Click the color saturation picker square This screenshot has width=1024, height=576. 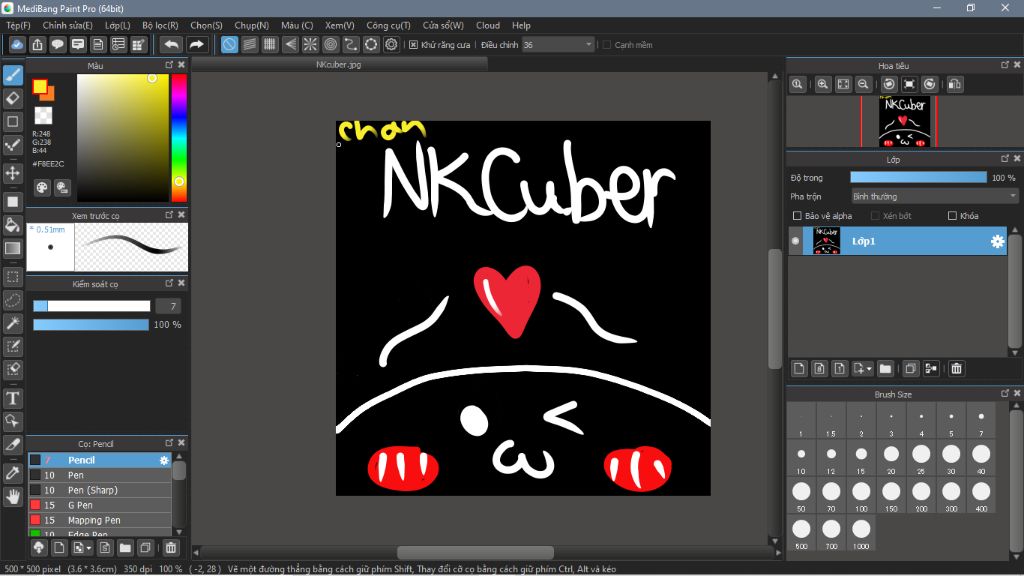coord(123,138)
